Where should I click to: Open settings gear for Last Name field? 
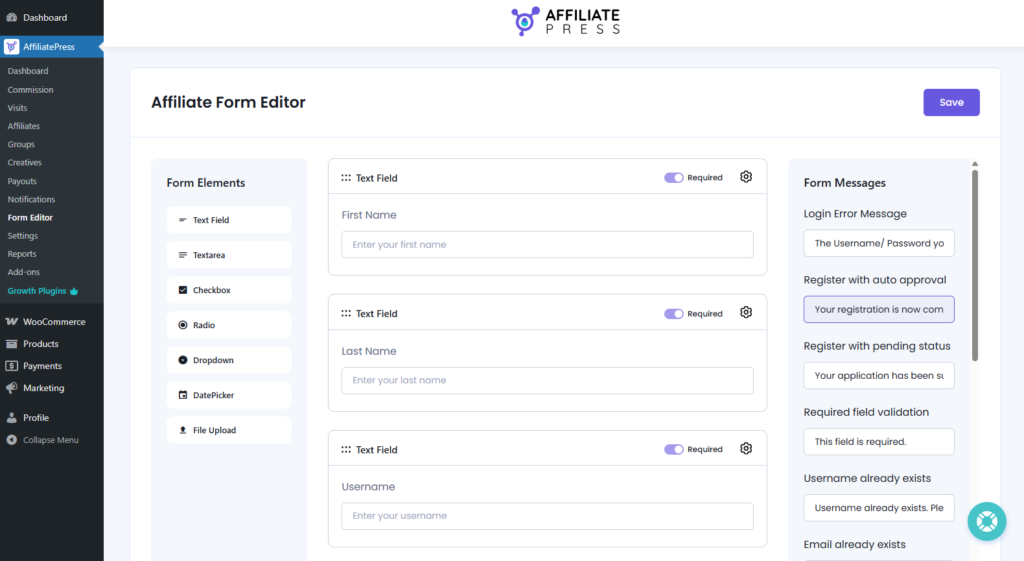coord(746,313)
